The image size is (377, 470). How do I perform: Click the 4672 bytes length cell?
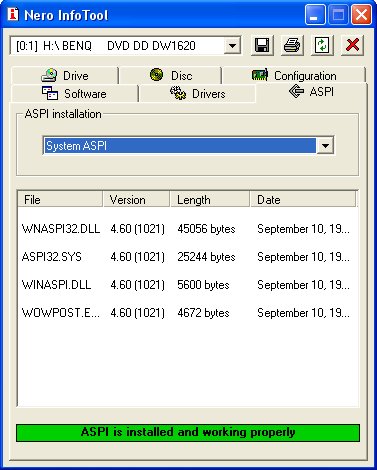tap(203, 313)
